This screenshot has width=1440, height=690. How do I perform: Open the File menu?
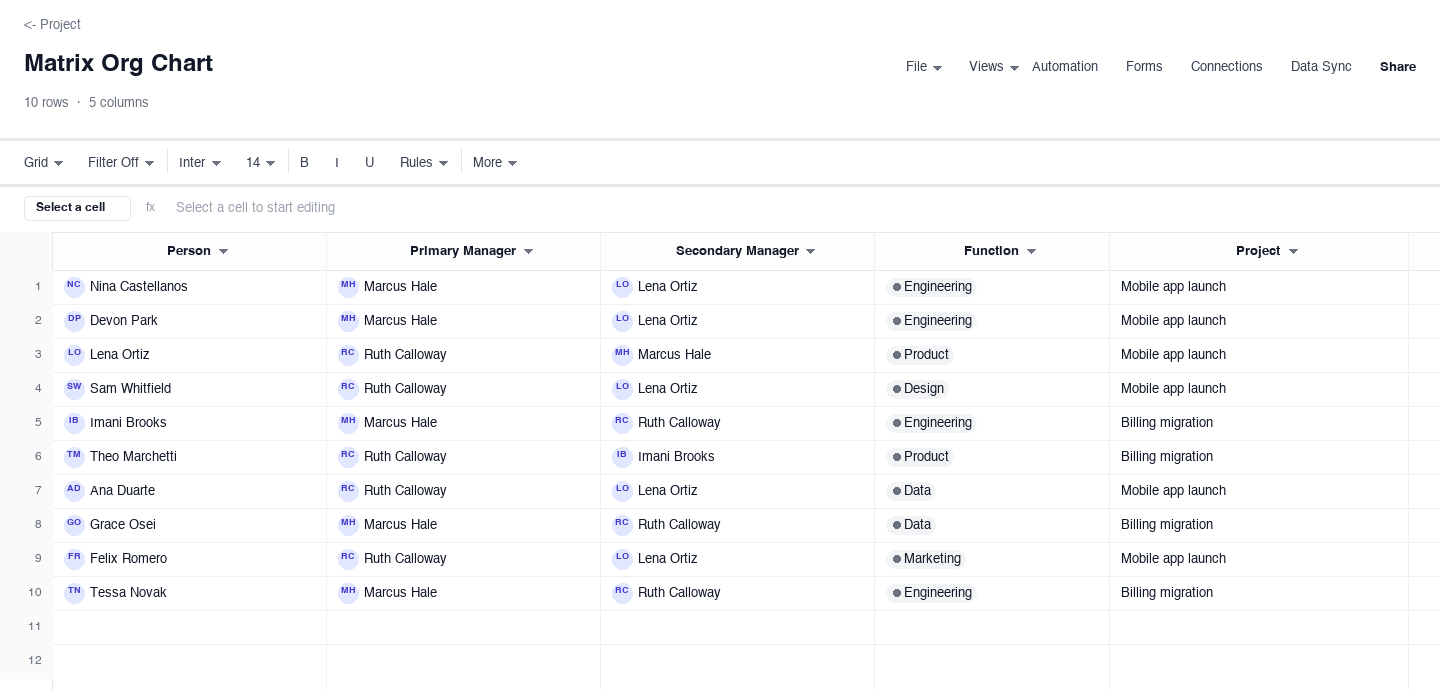pos(924,67)
